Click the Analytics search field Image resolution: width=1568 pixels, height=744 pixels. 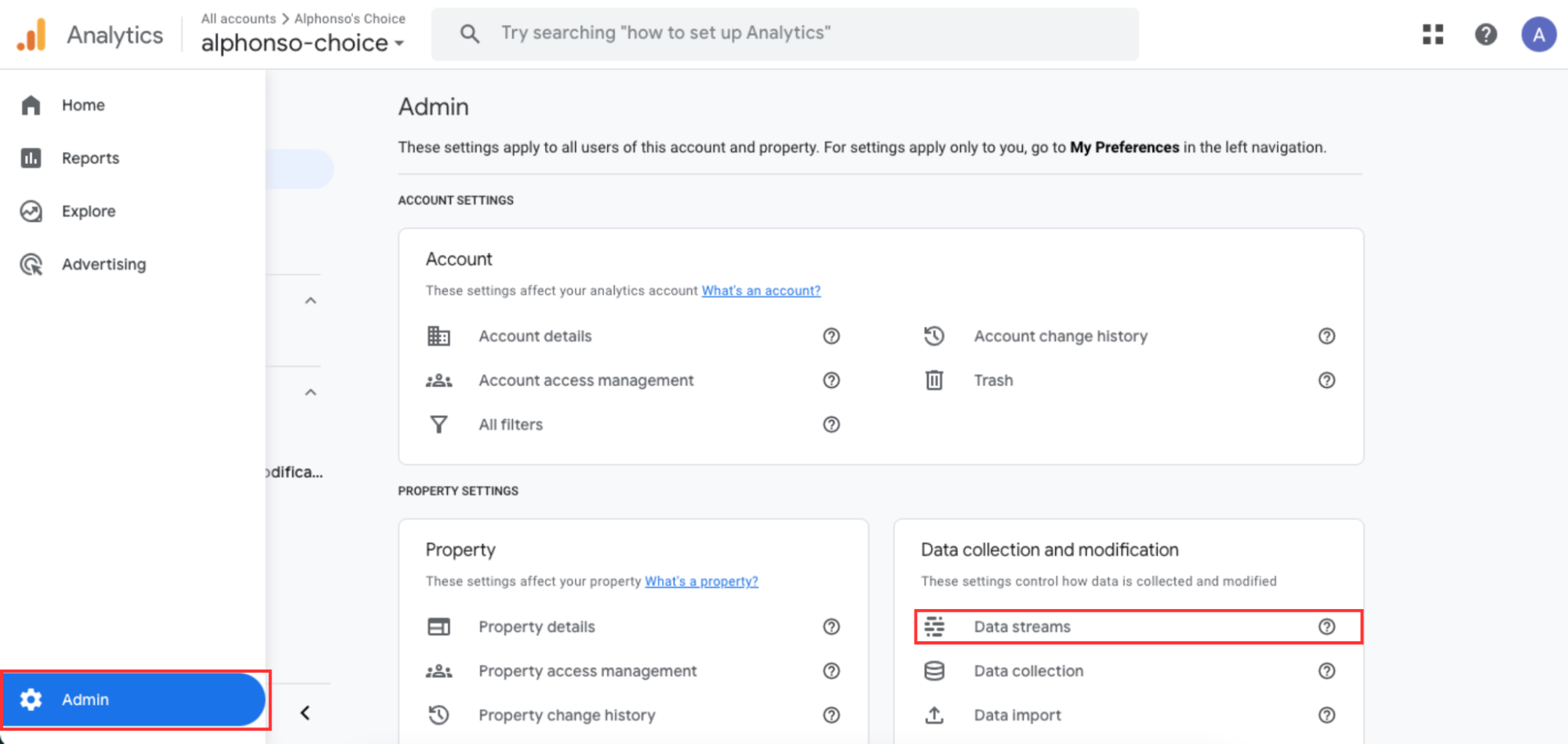784,34
